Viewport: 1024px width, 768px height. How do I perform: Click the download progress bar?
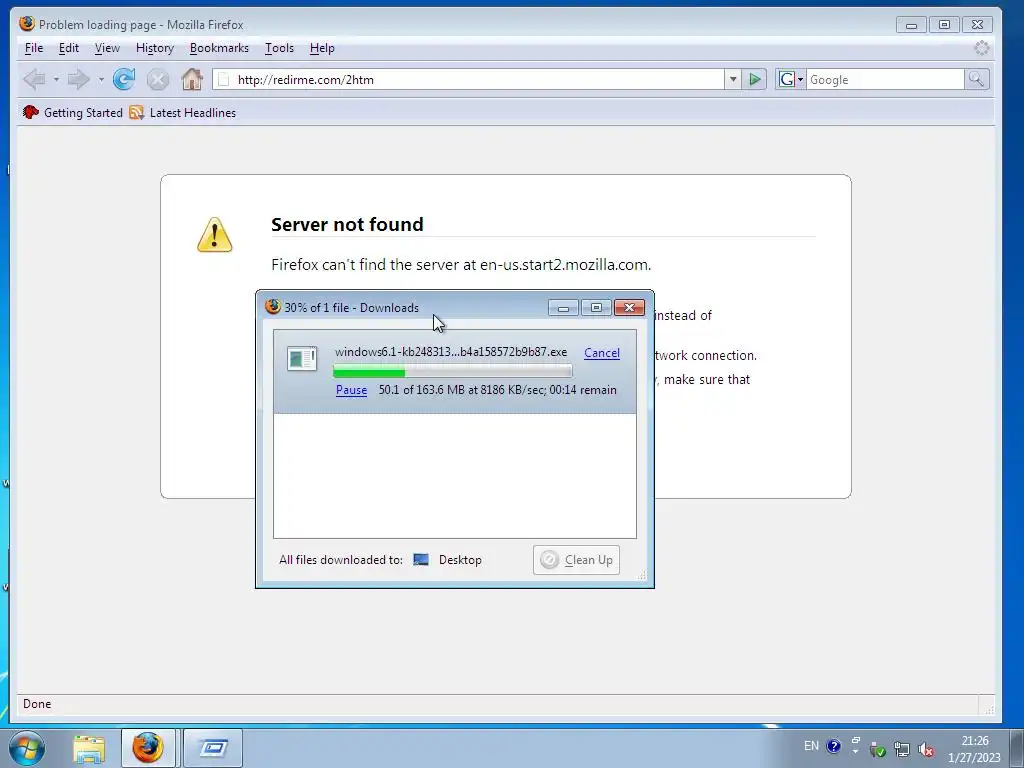(453, 372)
